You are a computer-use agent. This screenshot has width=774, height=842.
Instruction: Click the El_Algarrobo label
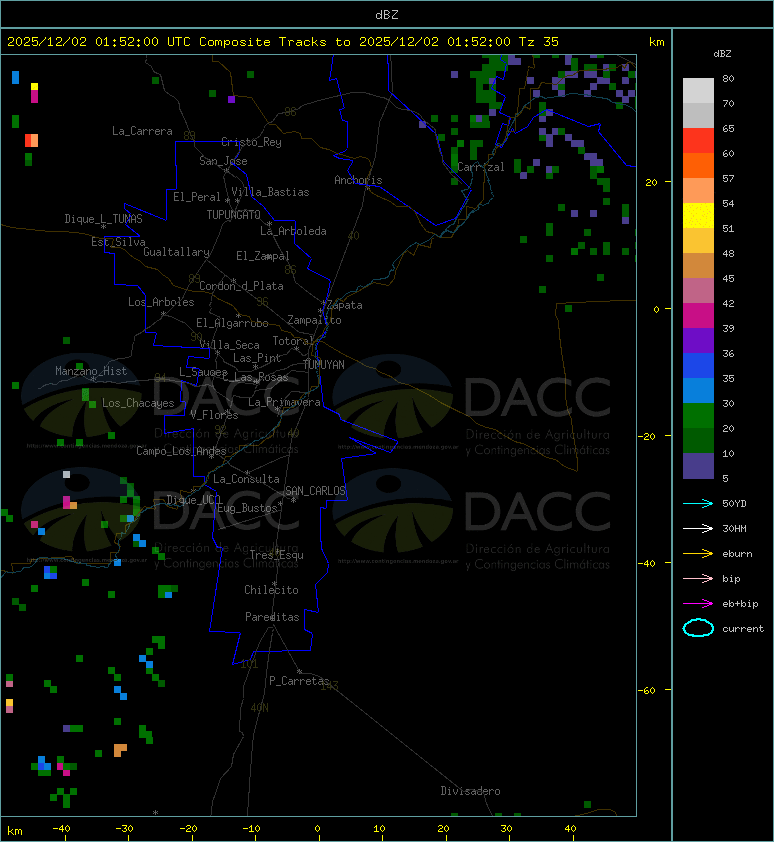tap(232, 323)
